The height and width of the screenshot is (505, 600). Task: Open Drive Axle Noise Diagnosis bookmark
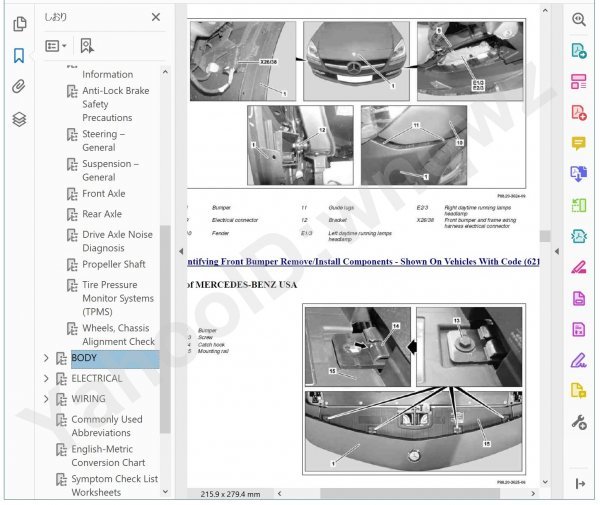point(117,241)
